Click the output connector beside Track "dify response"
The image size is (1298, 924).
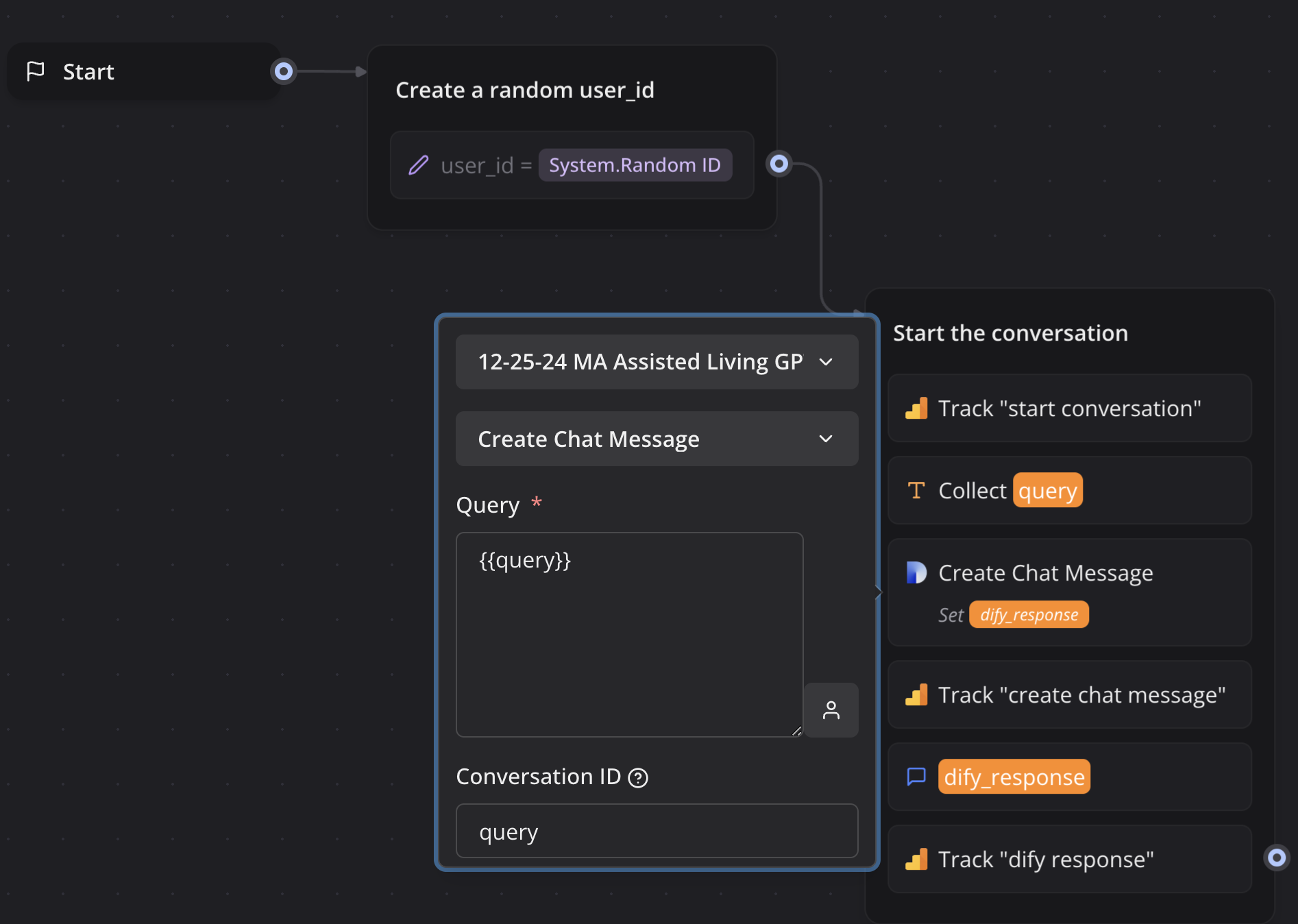1276,858
